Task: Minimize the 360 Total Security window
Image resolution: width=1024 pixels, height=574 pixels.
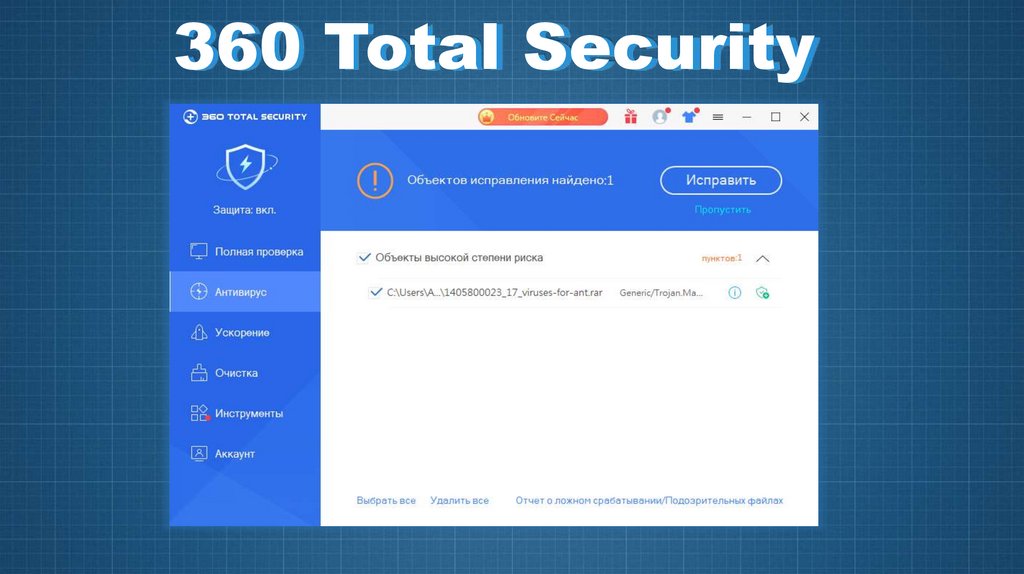Action: [746, 117]
